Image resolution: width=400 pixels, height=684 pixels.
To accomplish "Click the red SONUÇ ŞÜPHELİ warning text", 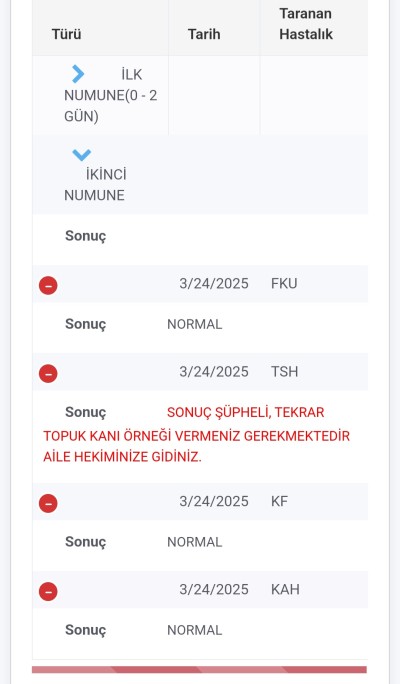I will [x=197, y=434].
